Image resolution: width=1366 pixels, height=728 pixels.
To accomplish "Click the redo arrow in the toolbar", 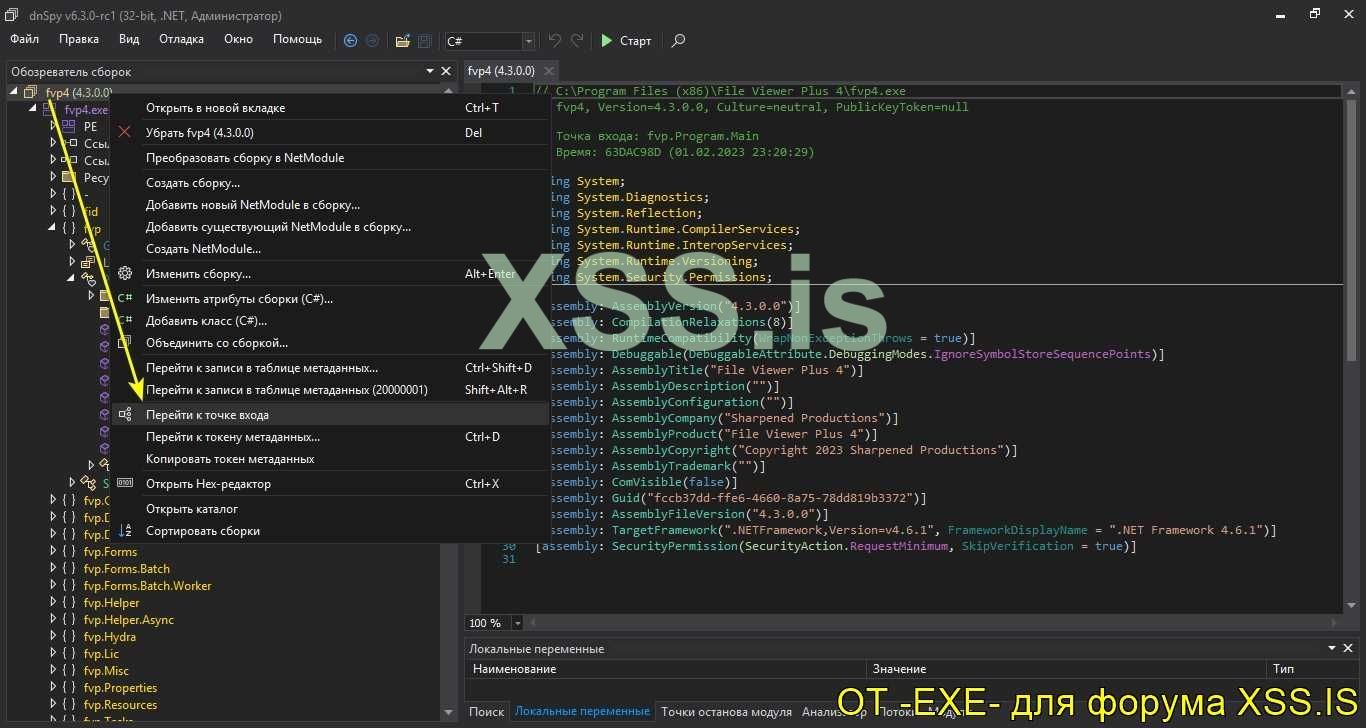I will 577,41.
